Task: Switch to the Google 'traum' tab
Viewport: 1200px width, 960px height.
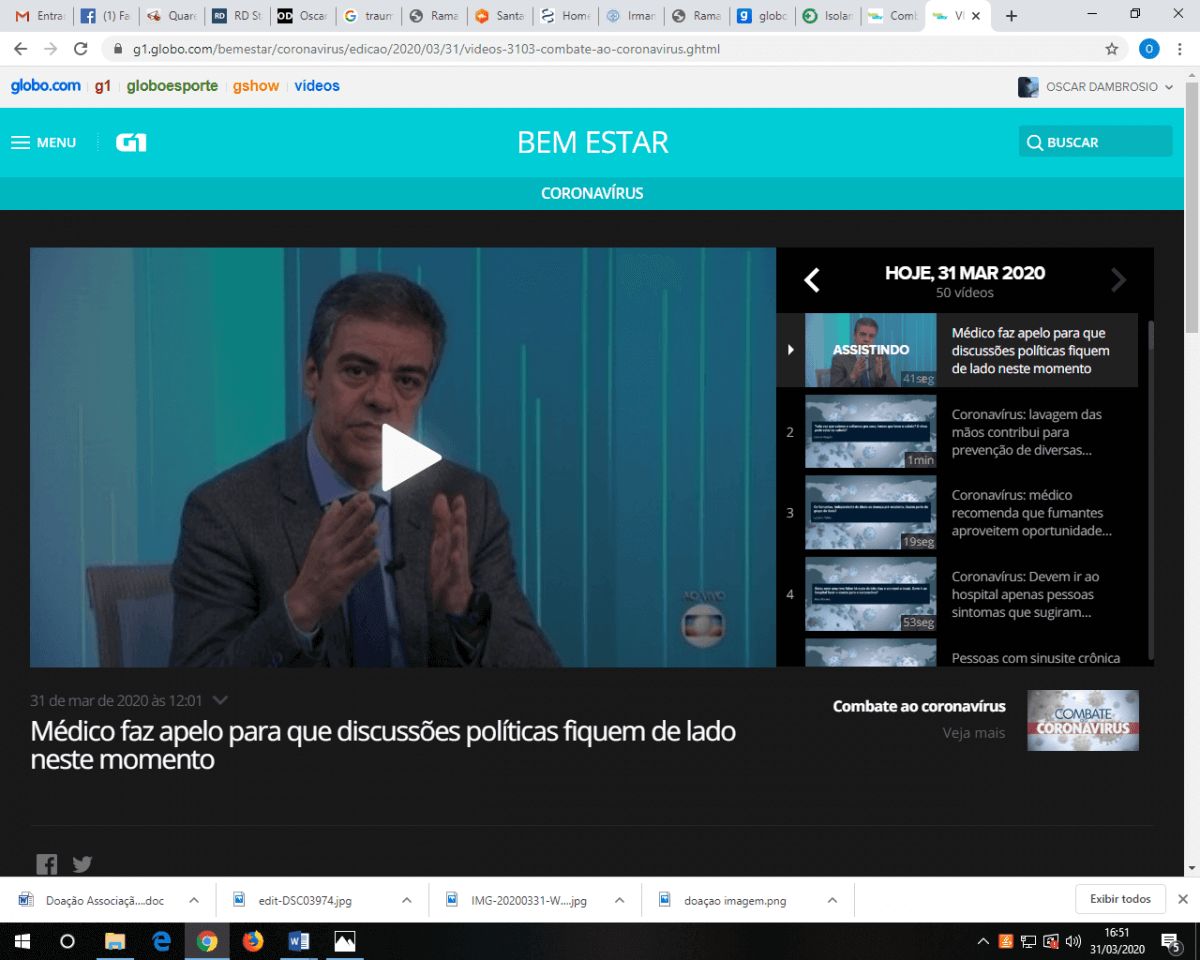Action: (x=368, y=16)
